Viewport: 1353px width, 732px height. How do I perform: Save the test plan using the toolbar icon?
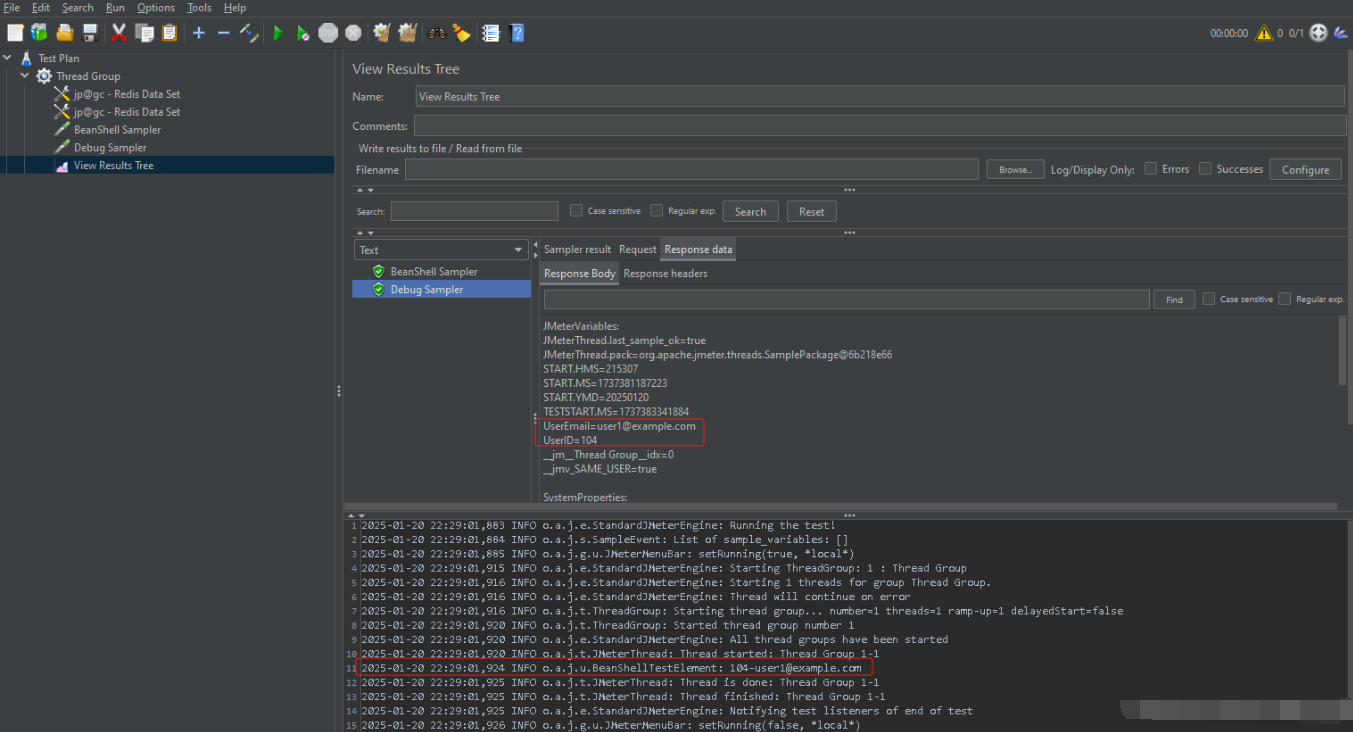[x=90, y=32]
